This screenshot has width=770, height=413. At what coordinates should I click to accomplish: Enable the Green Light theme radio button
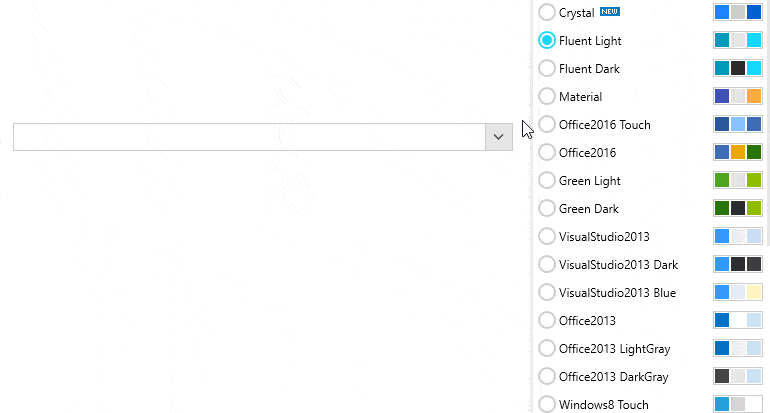coord(547,180)
